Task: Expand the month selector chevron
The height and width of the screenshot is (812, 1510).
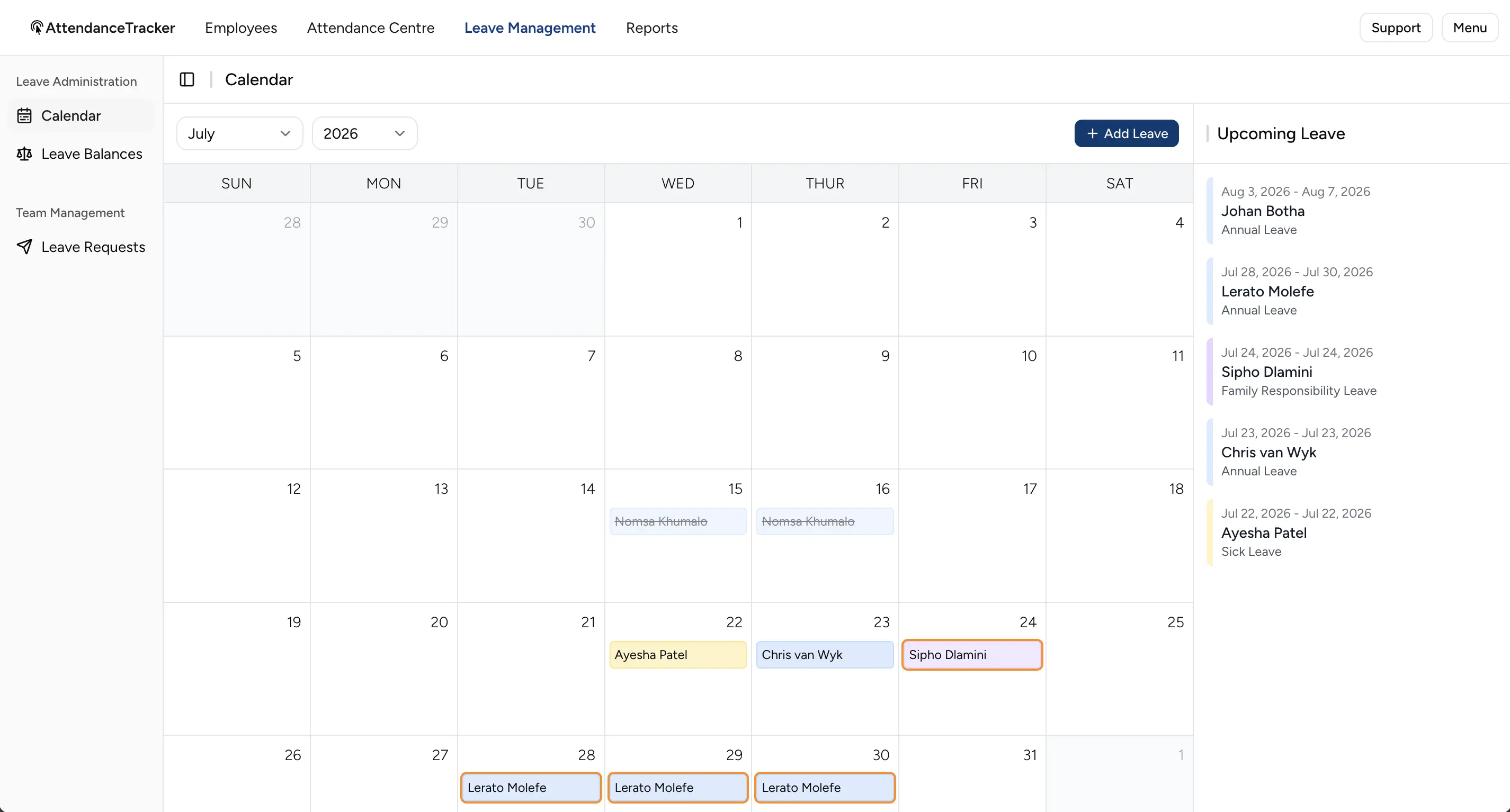Action: [x=285, y=133]
